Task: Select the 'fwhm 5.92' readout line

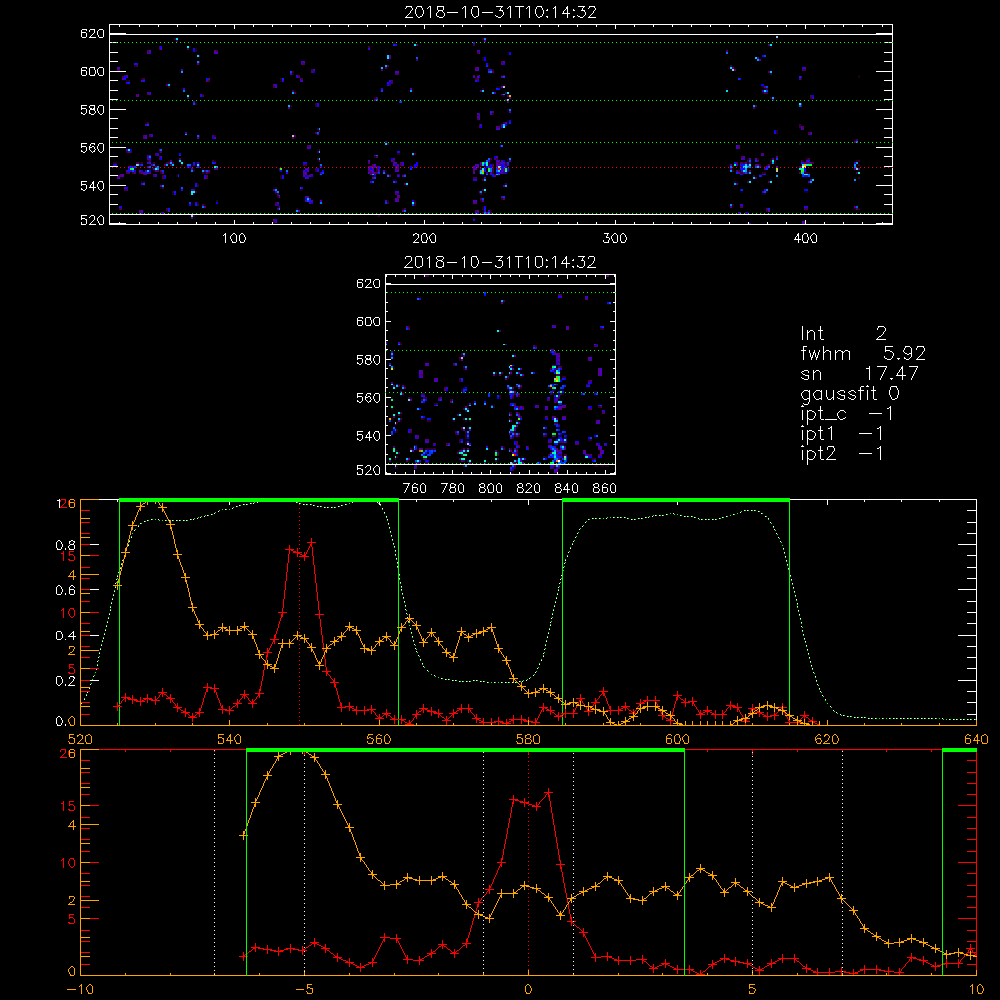Action: [863, 353]
